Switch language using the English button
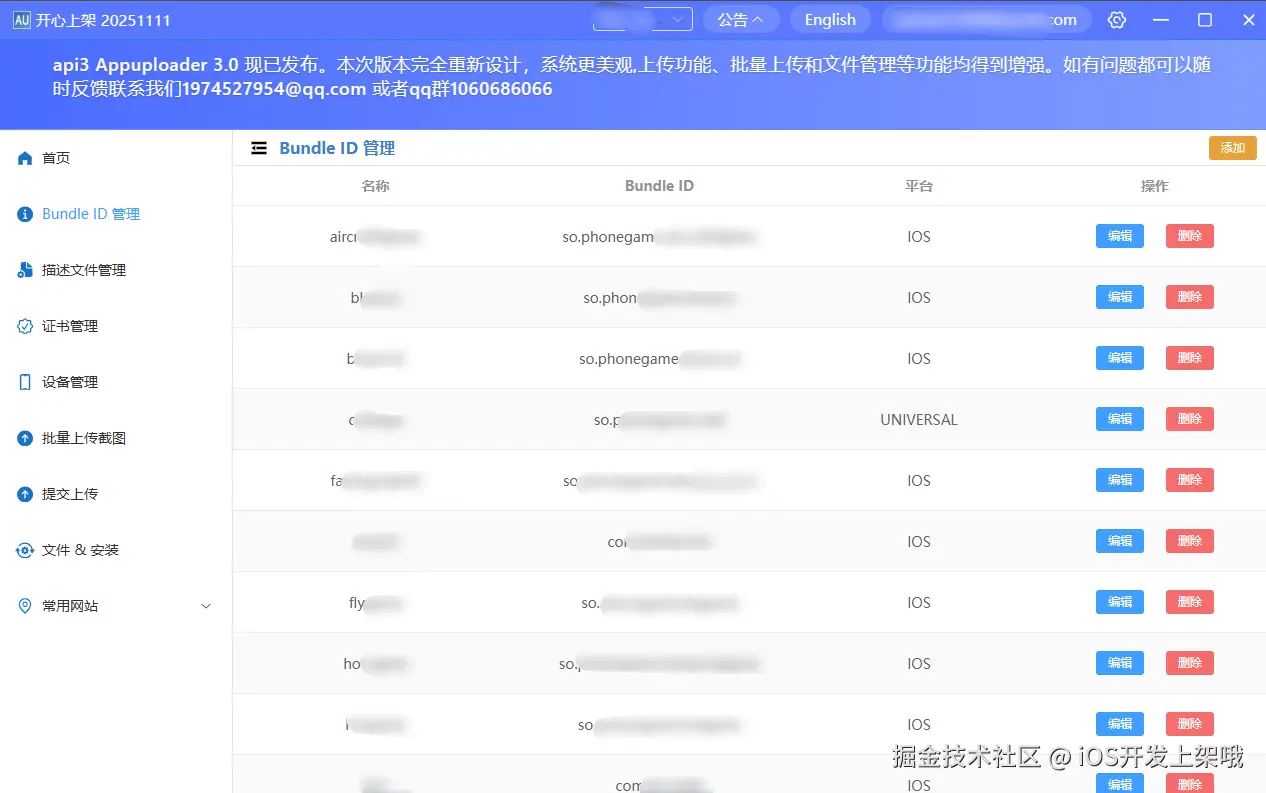1266x793 pixels. point(830,19)
